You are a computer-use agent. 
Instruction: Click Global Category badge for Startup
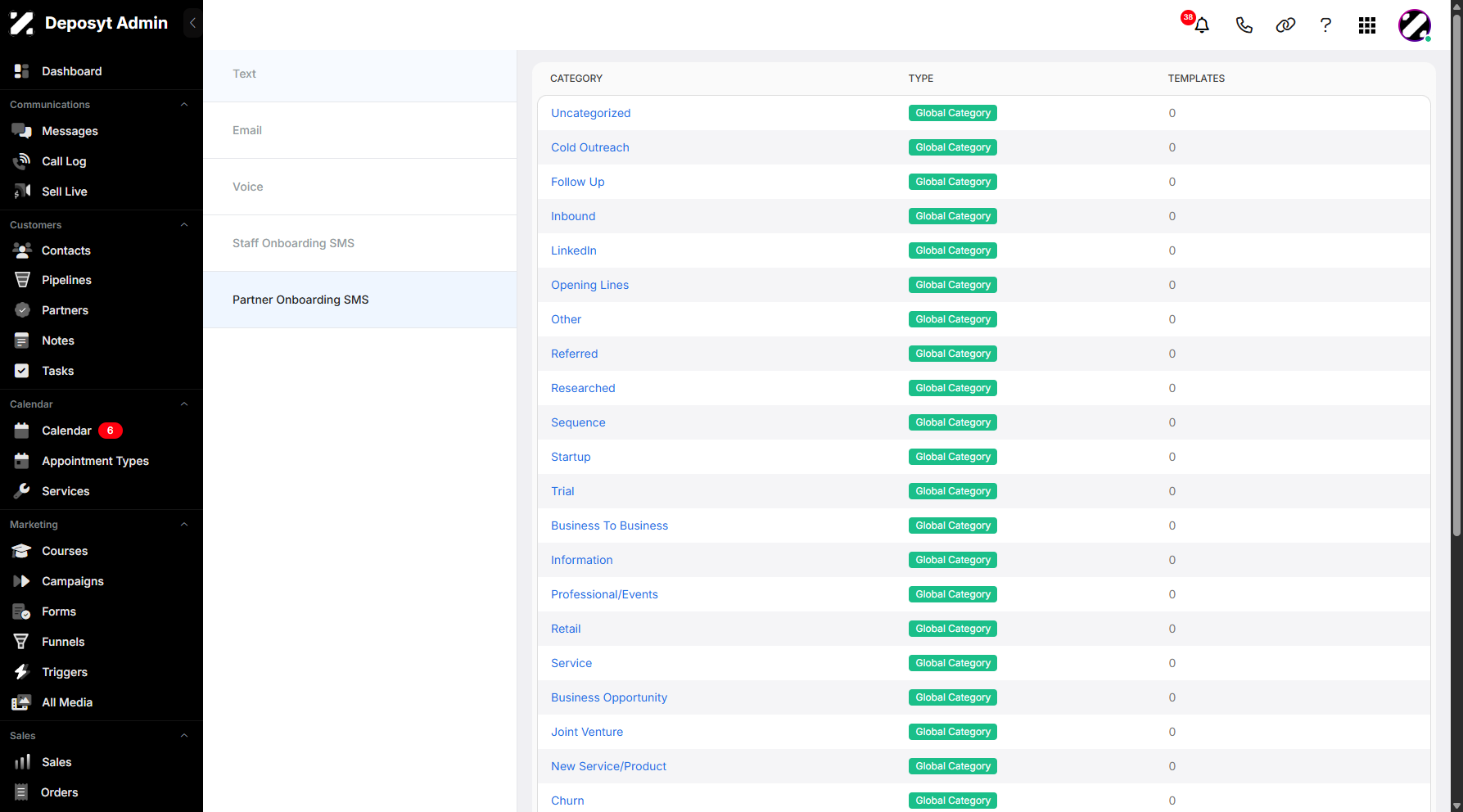click(x=953, y=457)
